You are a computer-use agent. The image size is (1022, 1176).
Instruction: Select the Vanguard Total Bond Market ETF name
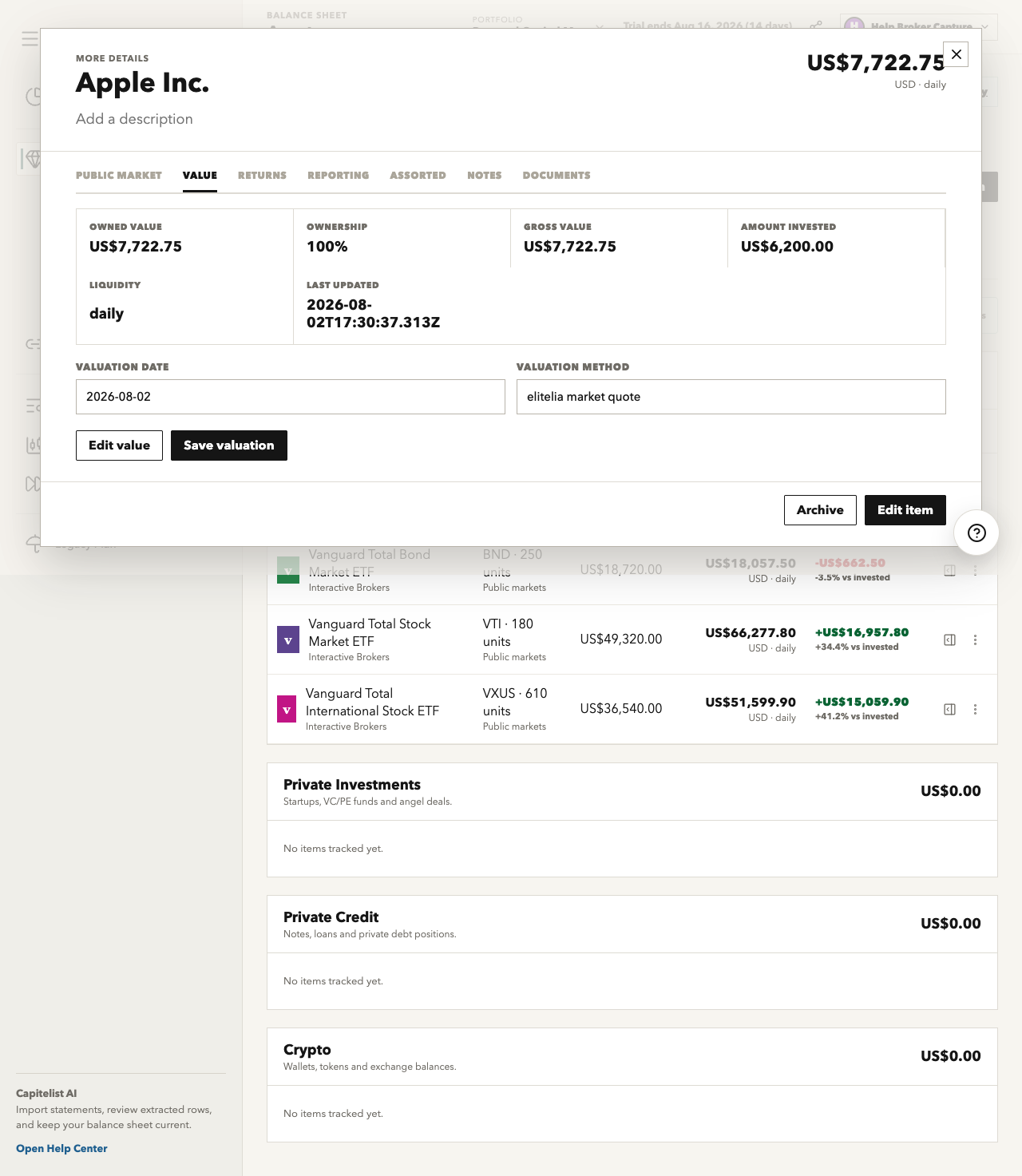pos(370,563)
